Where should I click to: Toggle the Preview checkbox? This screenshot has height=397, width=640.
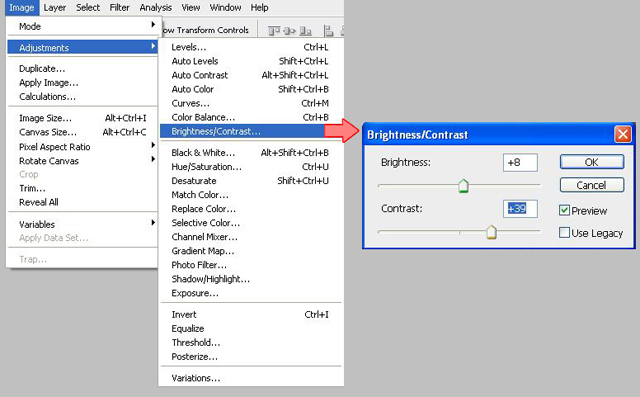[564, 211]
